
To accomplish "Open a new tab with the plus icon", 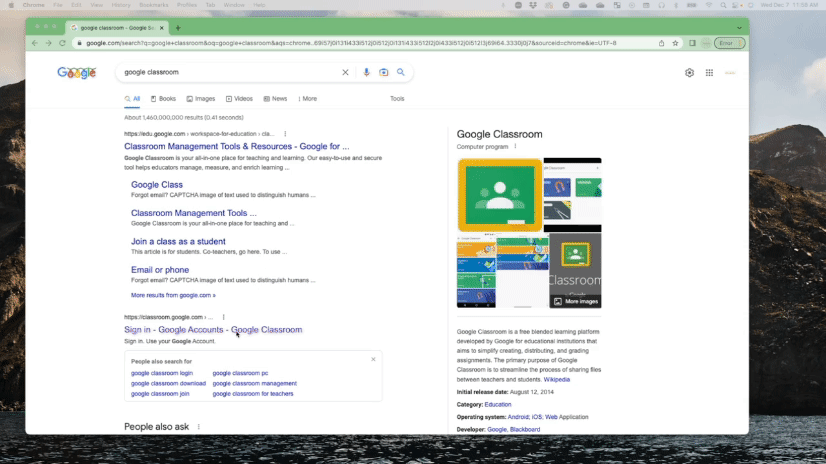I will pos(178,28).
